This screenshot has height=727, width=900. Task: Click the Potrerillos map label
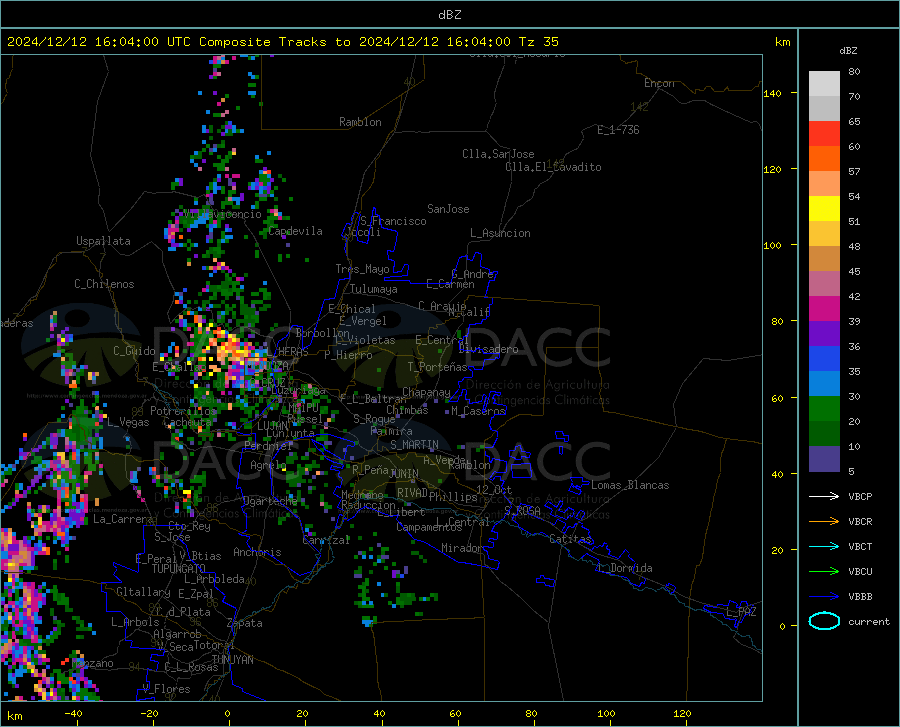183,411
